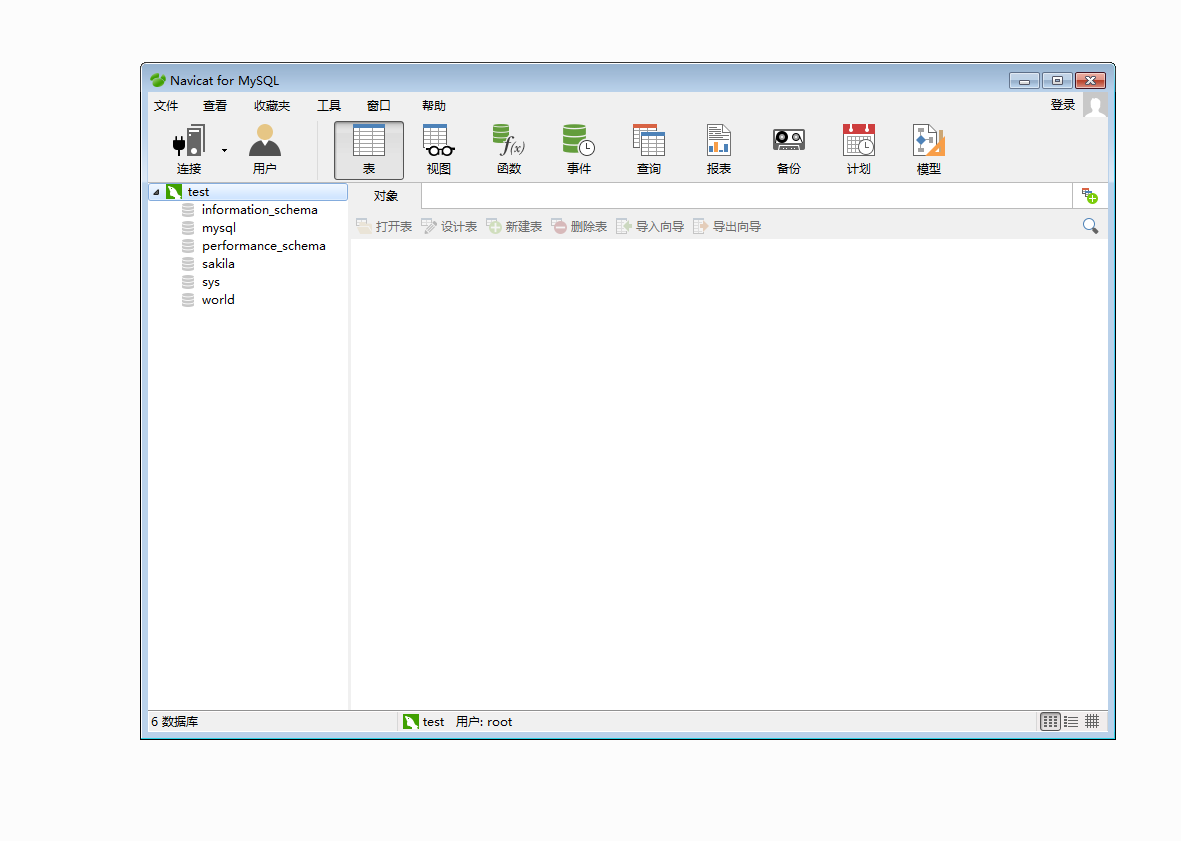Open the 函数 (Function) icon

coord(509,150)
